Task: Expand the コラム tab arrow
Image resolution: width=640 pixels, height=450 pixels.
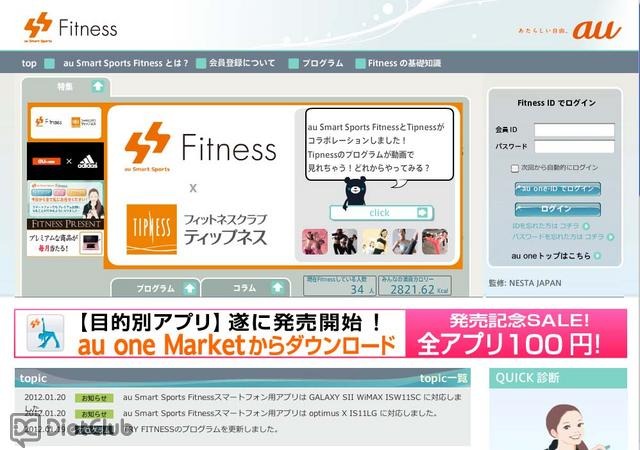Action: tap(278, 288)
